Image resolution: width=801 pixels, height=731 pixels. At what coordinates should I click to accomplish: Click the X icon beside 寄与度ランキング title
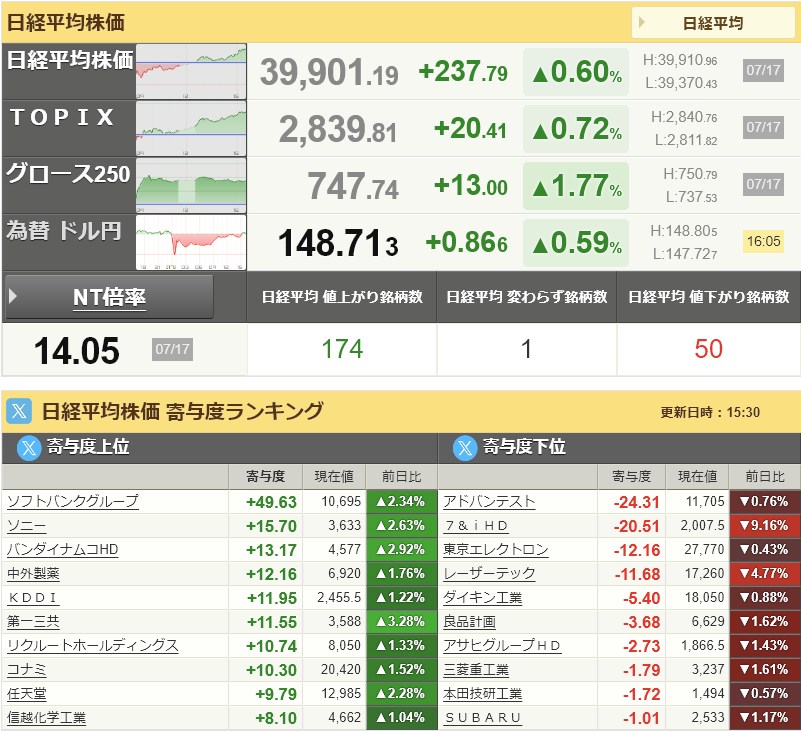coord(19,411)
